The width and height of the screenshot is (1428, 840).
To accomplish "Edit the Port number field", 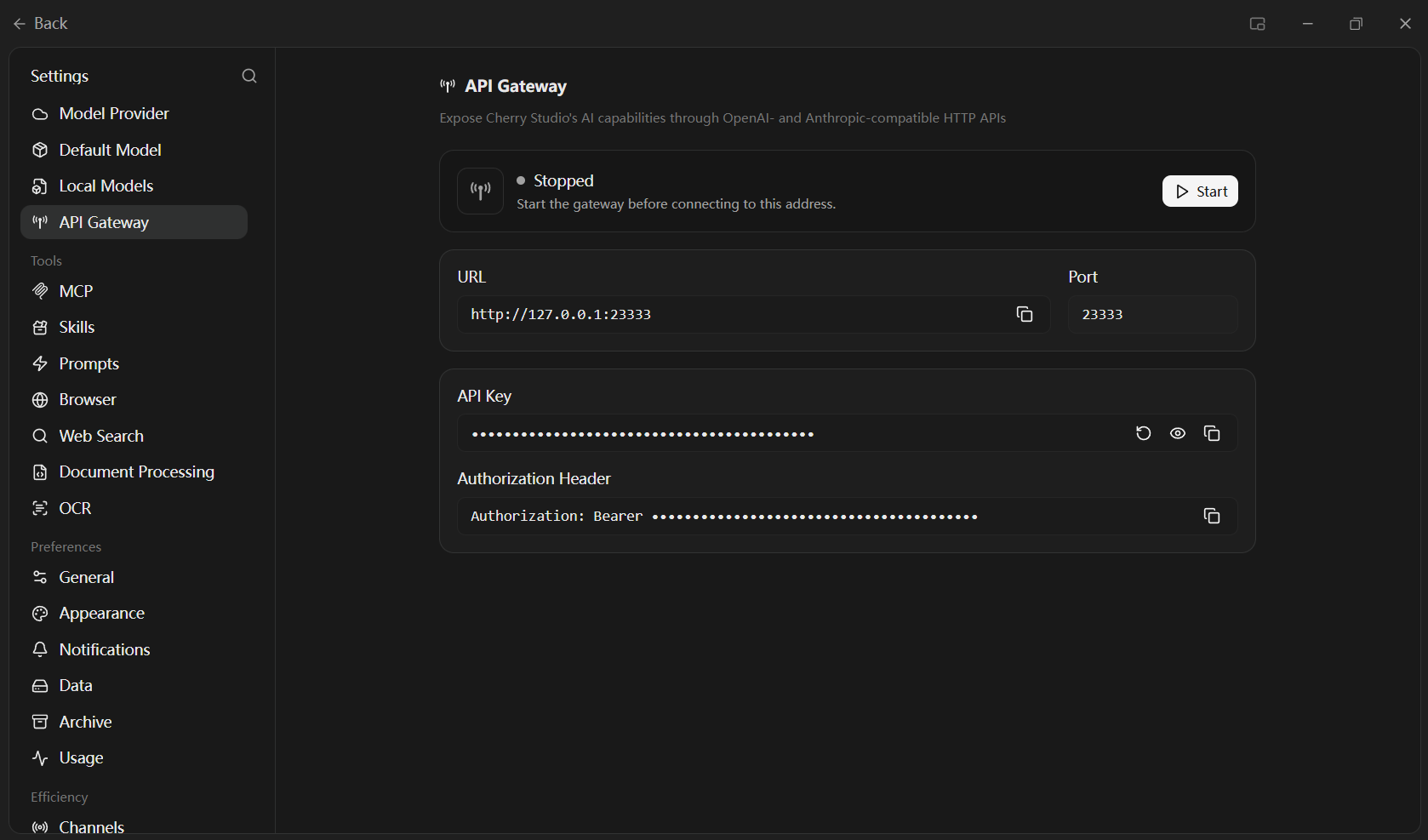I will click(x=1152, y=314).
